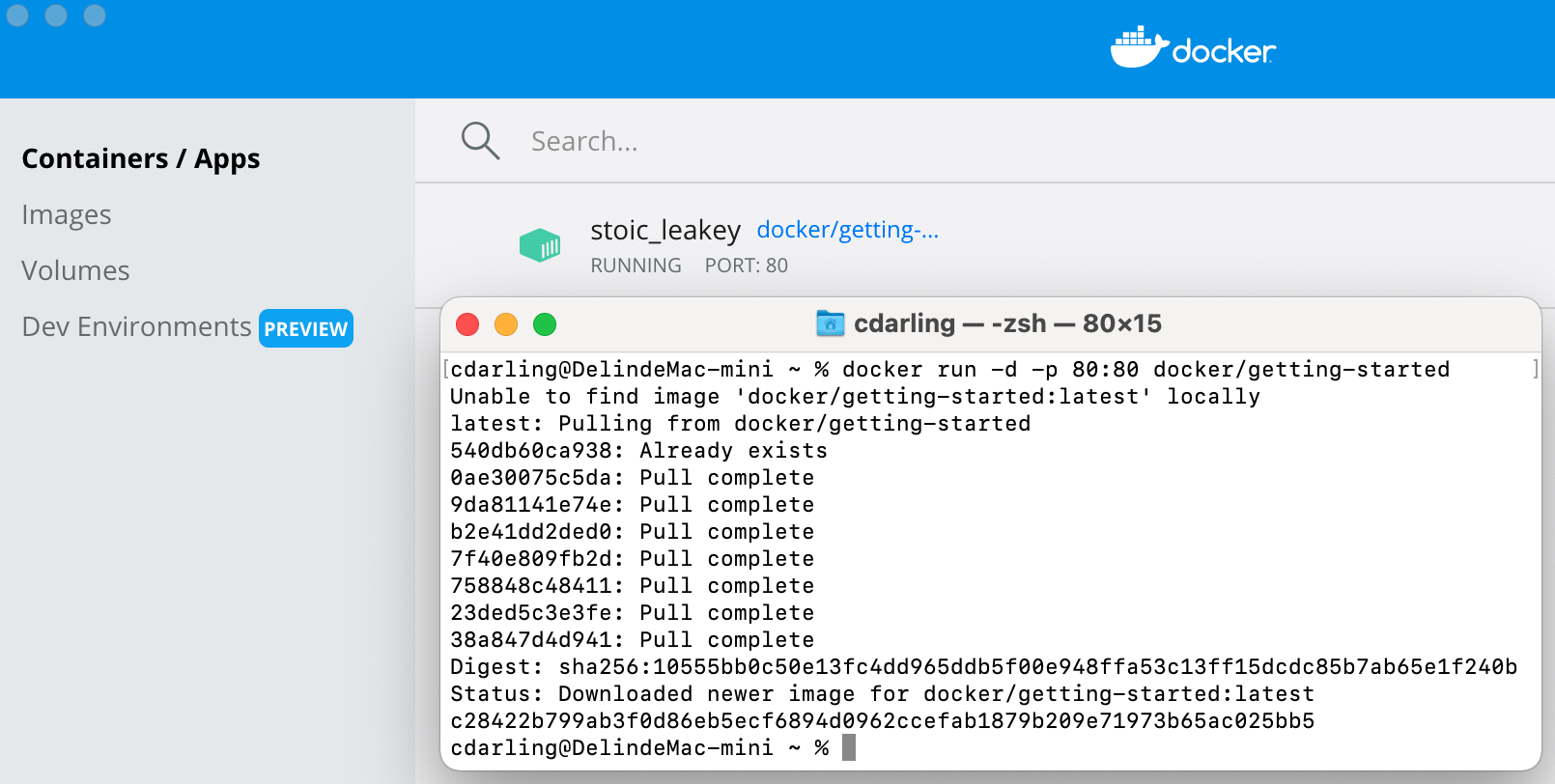1555x784 pixels.
Task: Close the terminal window with red button
Action: [467, 324]
